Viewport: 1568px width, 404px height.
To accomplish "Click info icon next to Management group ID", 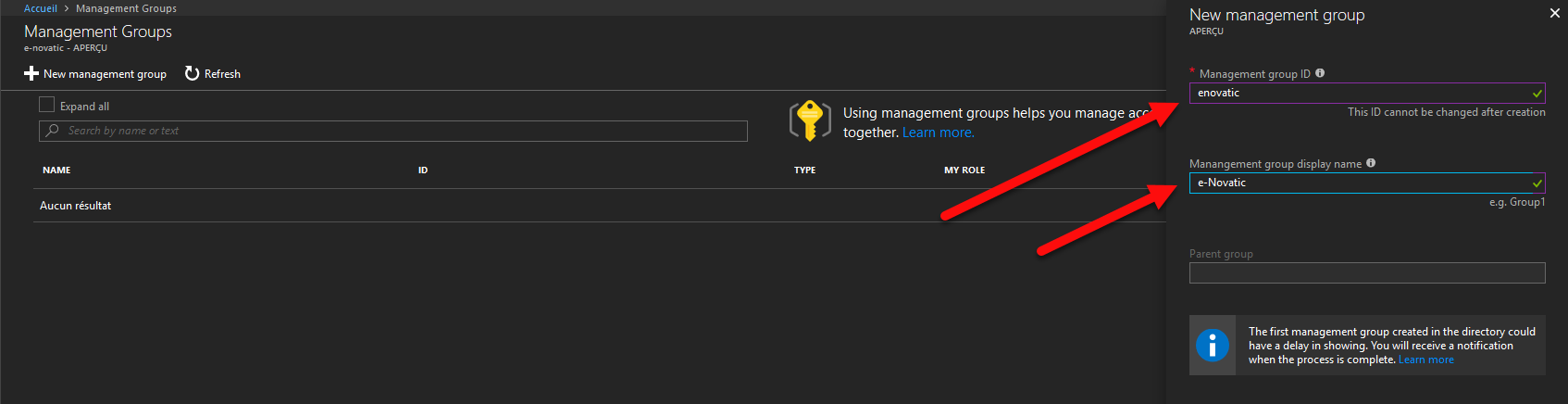I will [1320, 73].
